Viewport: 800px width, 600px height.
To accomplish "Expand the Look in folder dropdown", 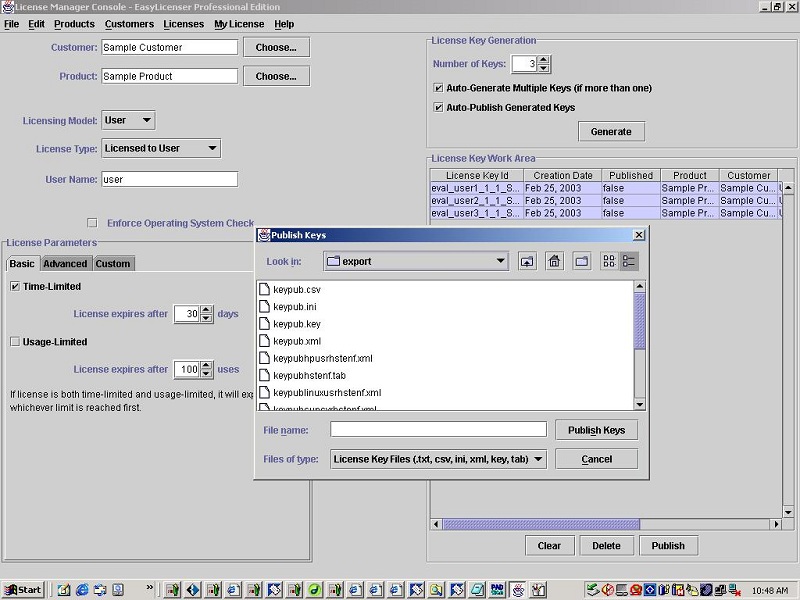I will [416, 261].
